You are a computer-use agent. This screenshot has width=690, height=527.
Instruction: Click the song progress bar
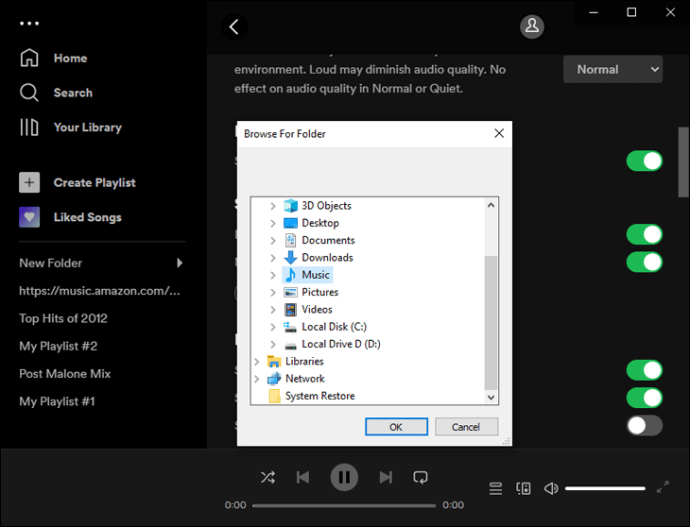[x=344, y=505]
